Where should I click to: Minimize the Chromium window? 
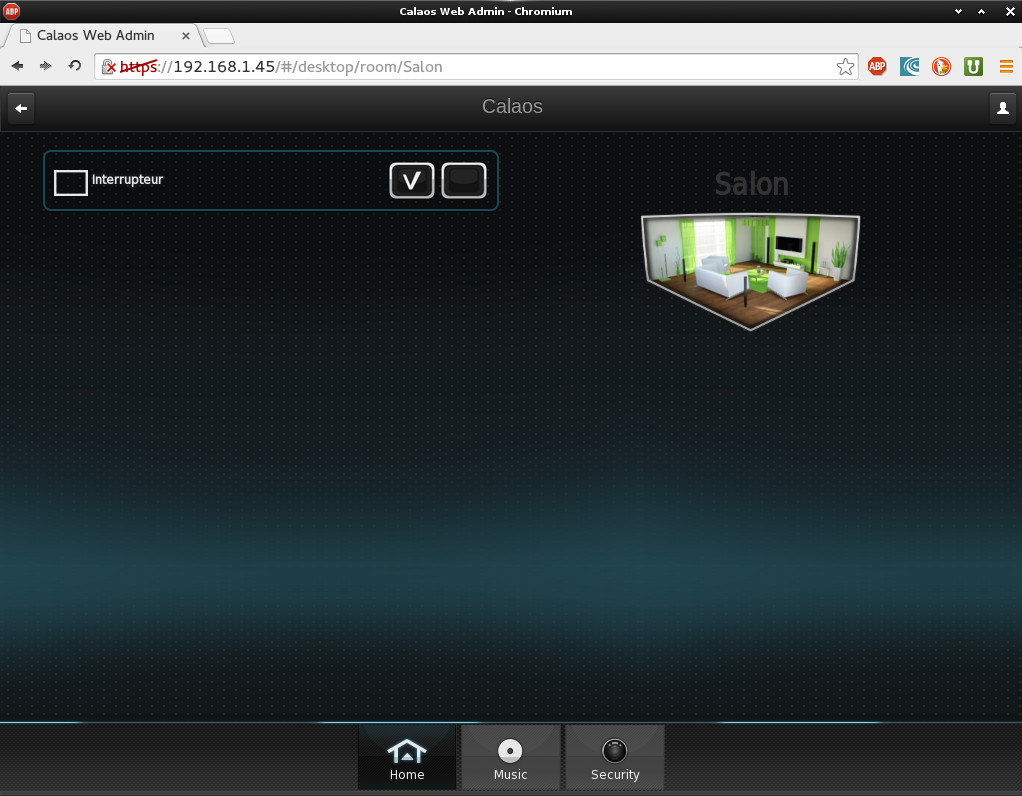(x=958, y=11)
